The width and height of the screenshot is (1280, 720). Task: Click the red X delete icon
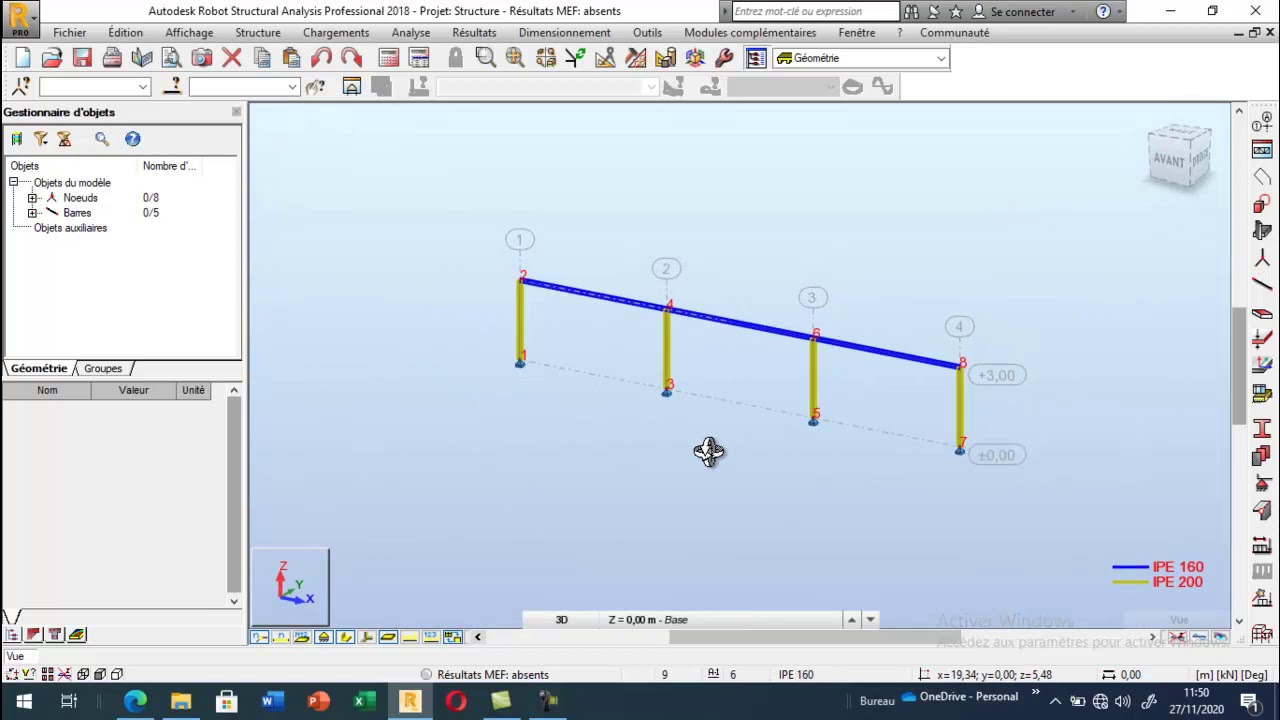pyautogui.click(x=232, y=58)
